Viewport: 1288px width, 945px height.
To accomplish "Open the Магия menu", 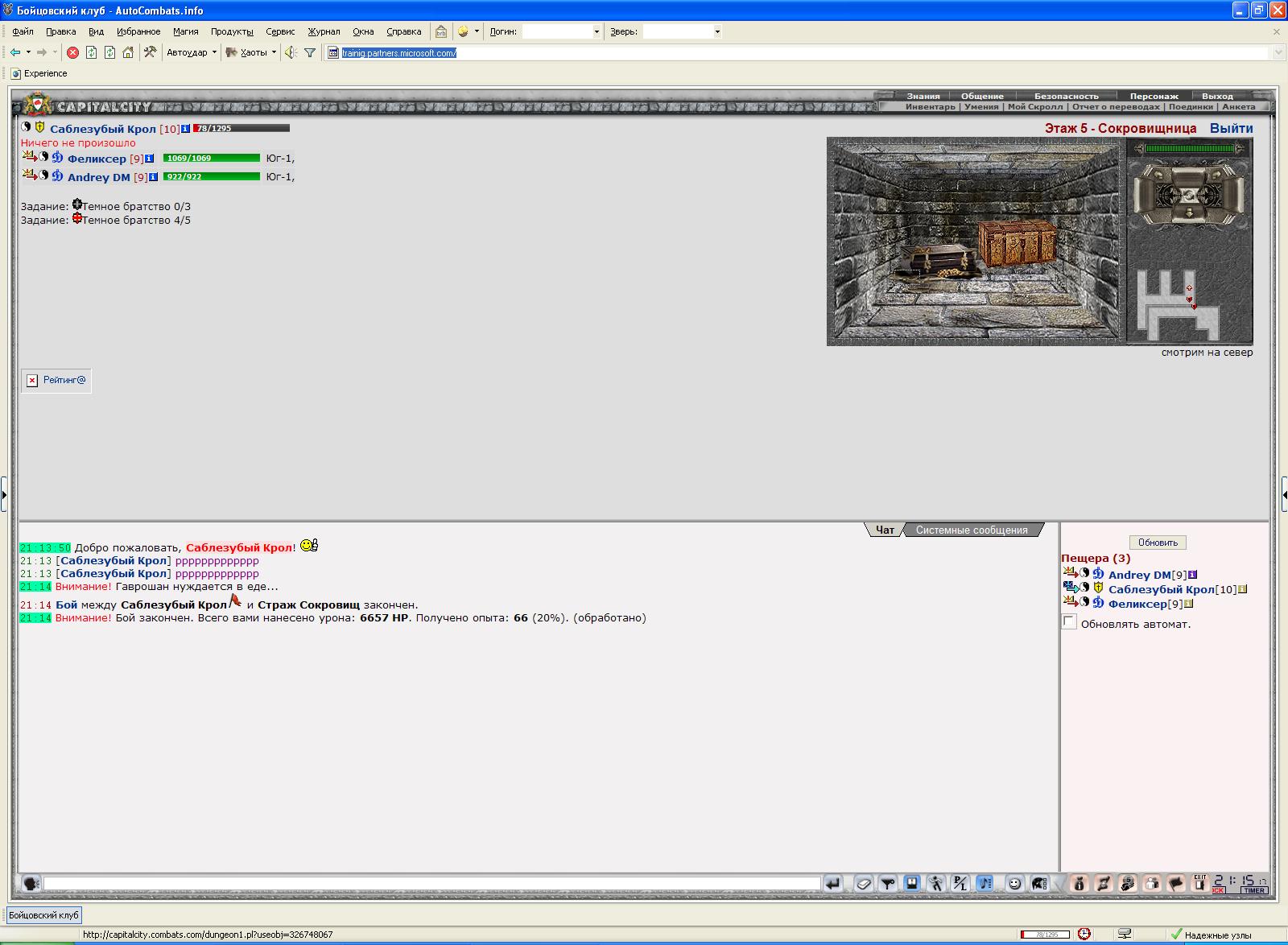I will coord(185,31).
